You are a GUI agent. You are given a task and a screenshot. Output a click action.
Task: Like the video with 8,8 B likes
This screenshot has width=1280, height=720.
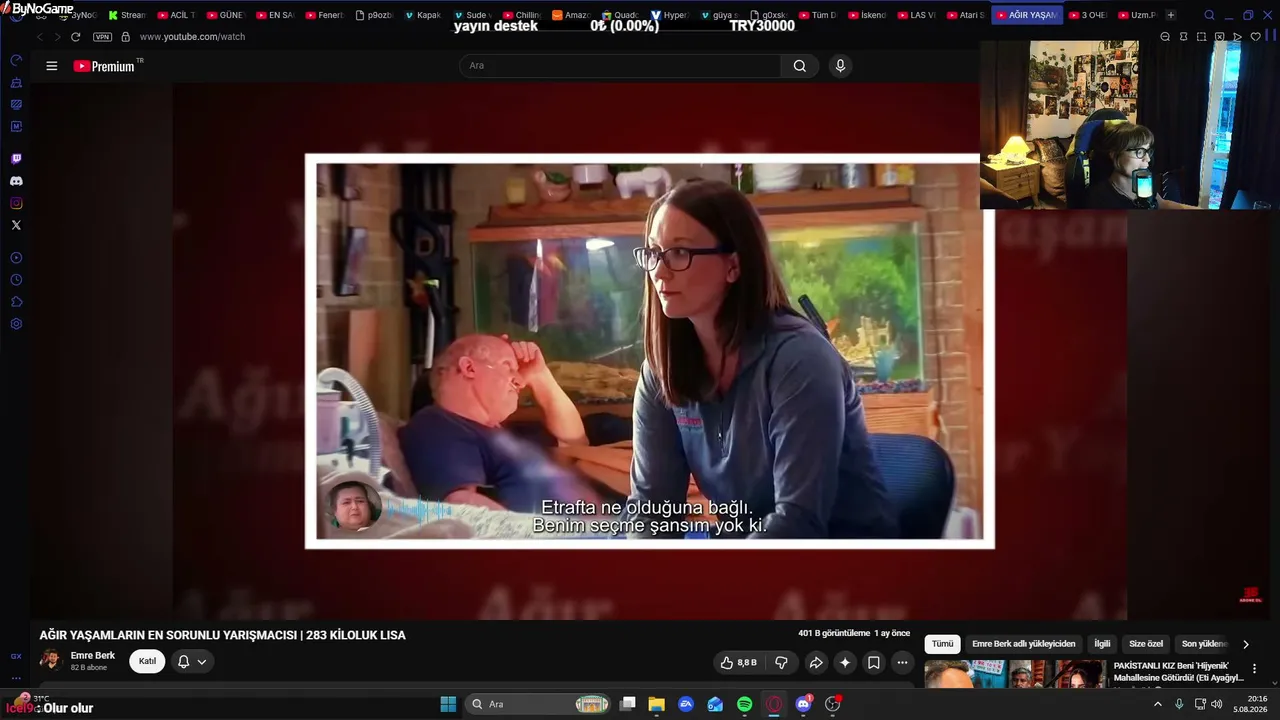point(738,662)
